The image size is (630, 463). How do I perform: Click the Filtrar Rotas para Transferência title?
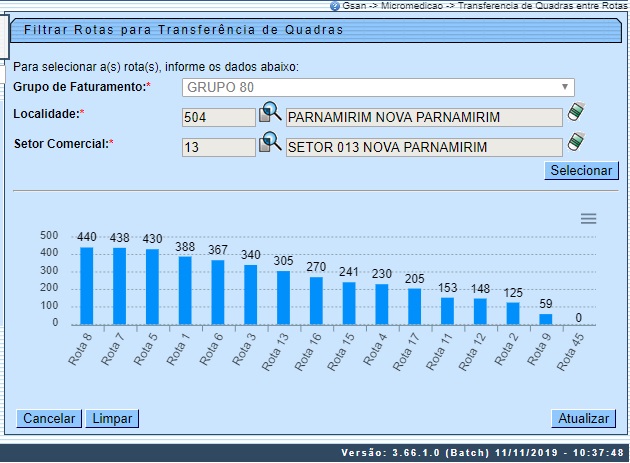[x=184, y=30]
